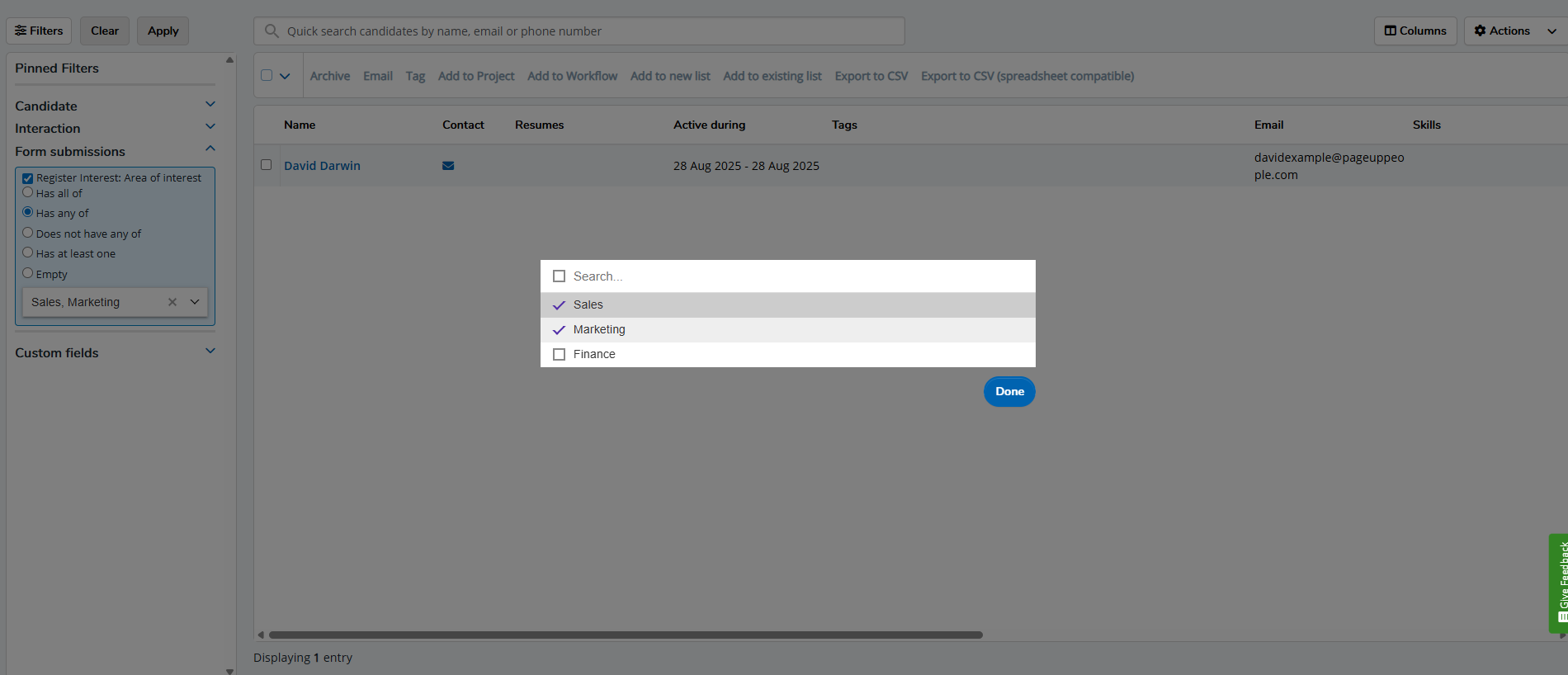This screenshot has width=1568, height=675.
Task: Open the Columns chooser
Action: (1415, 31)
